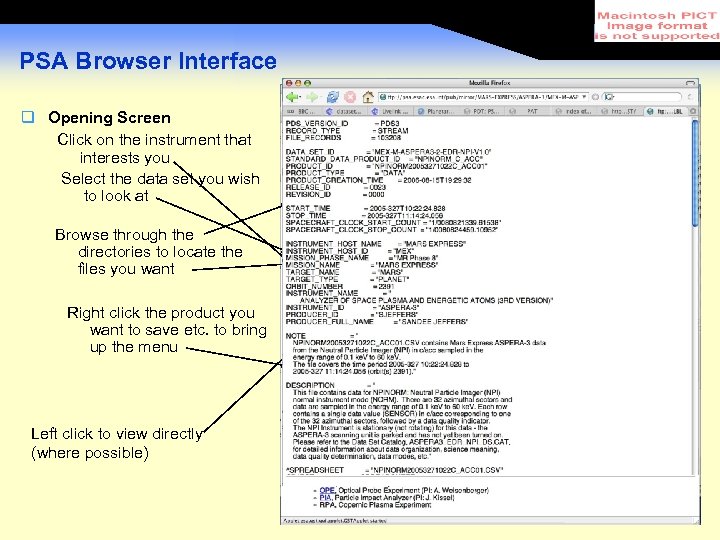720x540 pixels.
Task: Click the SPACECRAFT_CLOCK_START_COUNT line
Action: [393, 222]
